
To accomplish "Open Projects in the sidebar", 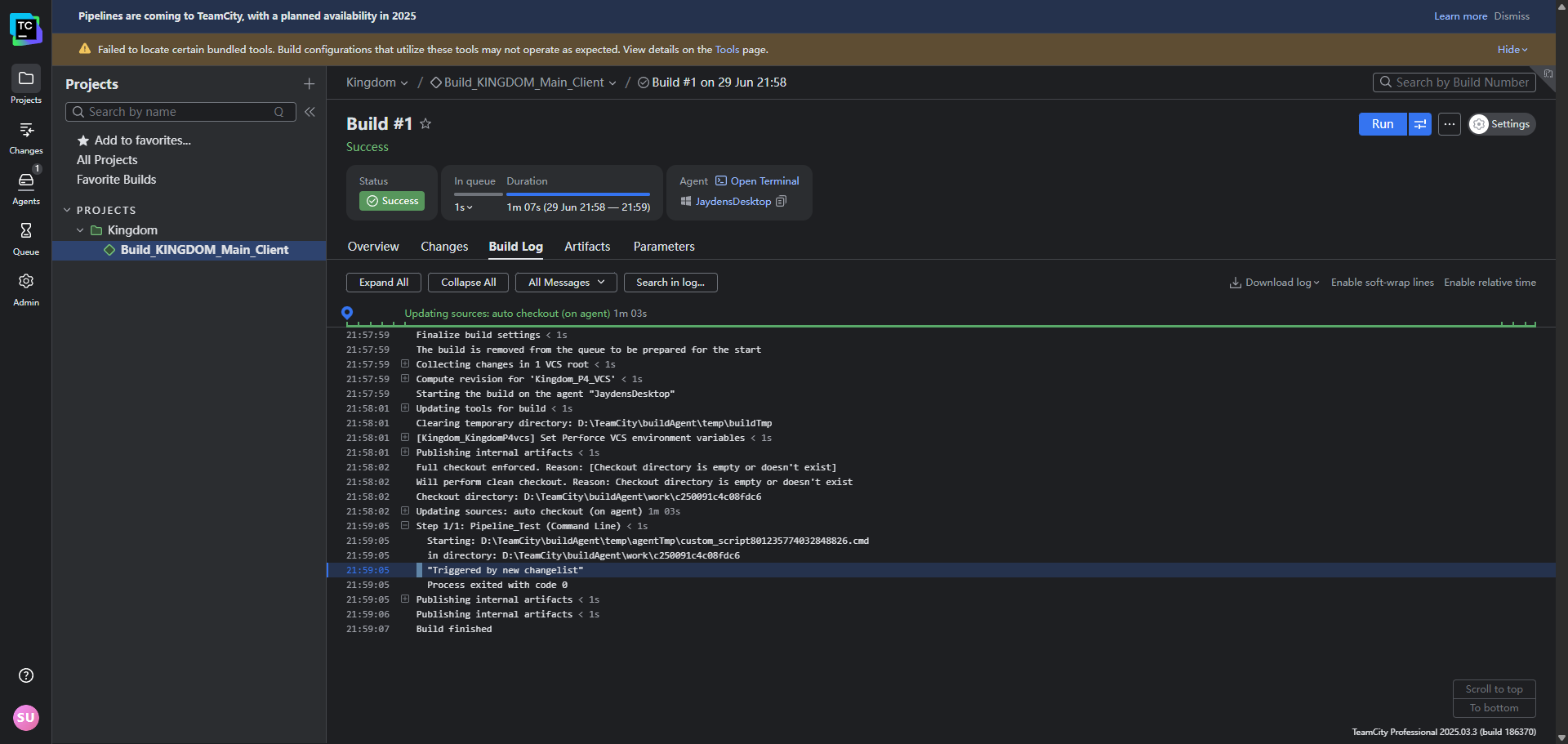I will pyautogui.click(x=25, y=85).
